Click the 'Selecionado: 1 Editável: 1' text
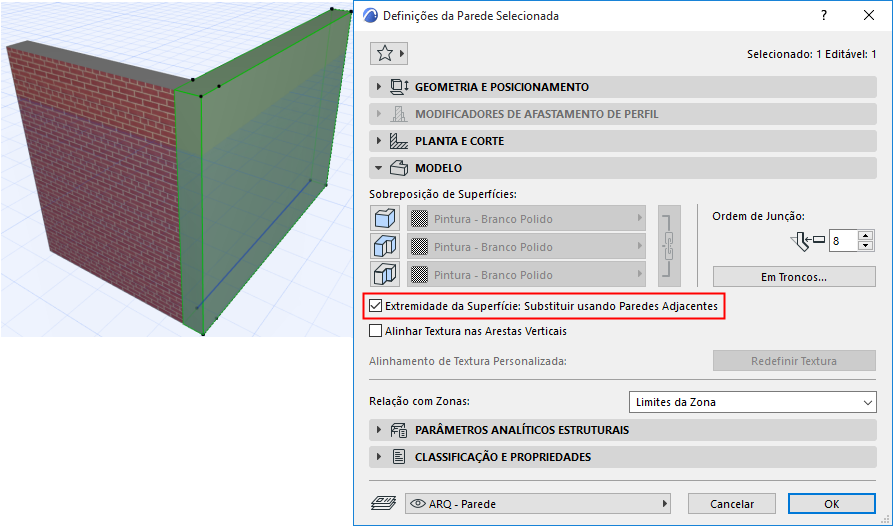The height and width of the screenshot is (526, 893). [812, 55]
